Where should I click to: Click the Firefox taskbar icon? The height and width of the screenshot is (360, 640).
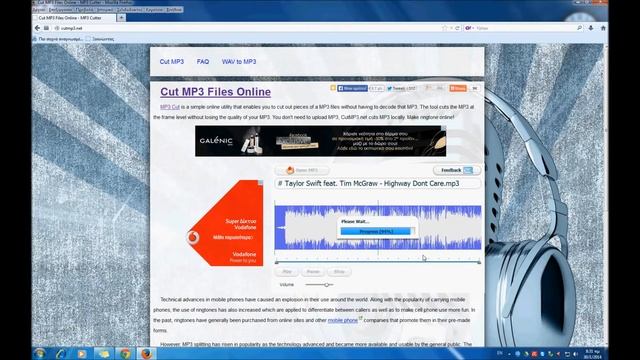(146, 353)
